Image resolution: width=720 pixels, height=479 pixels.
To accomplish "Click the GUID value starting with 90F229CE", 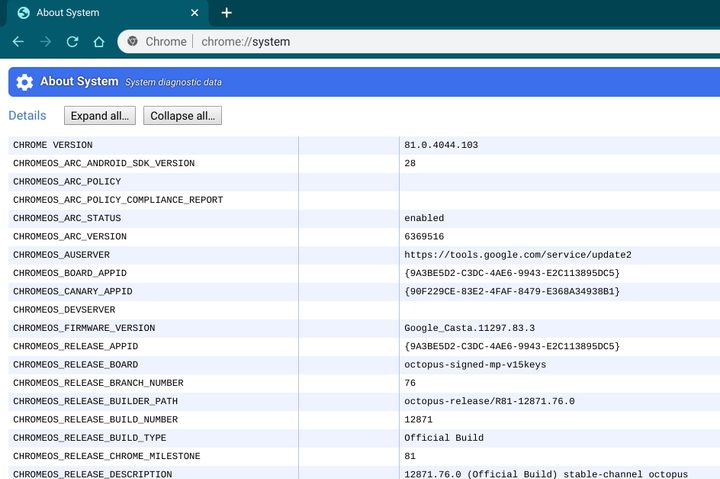I will [512, 292].
